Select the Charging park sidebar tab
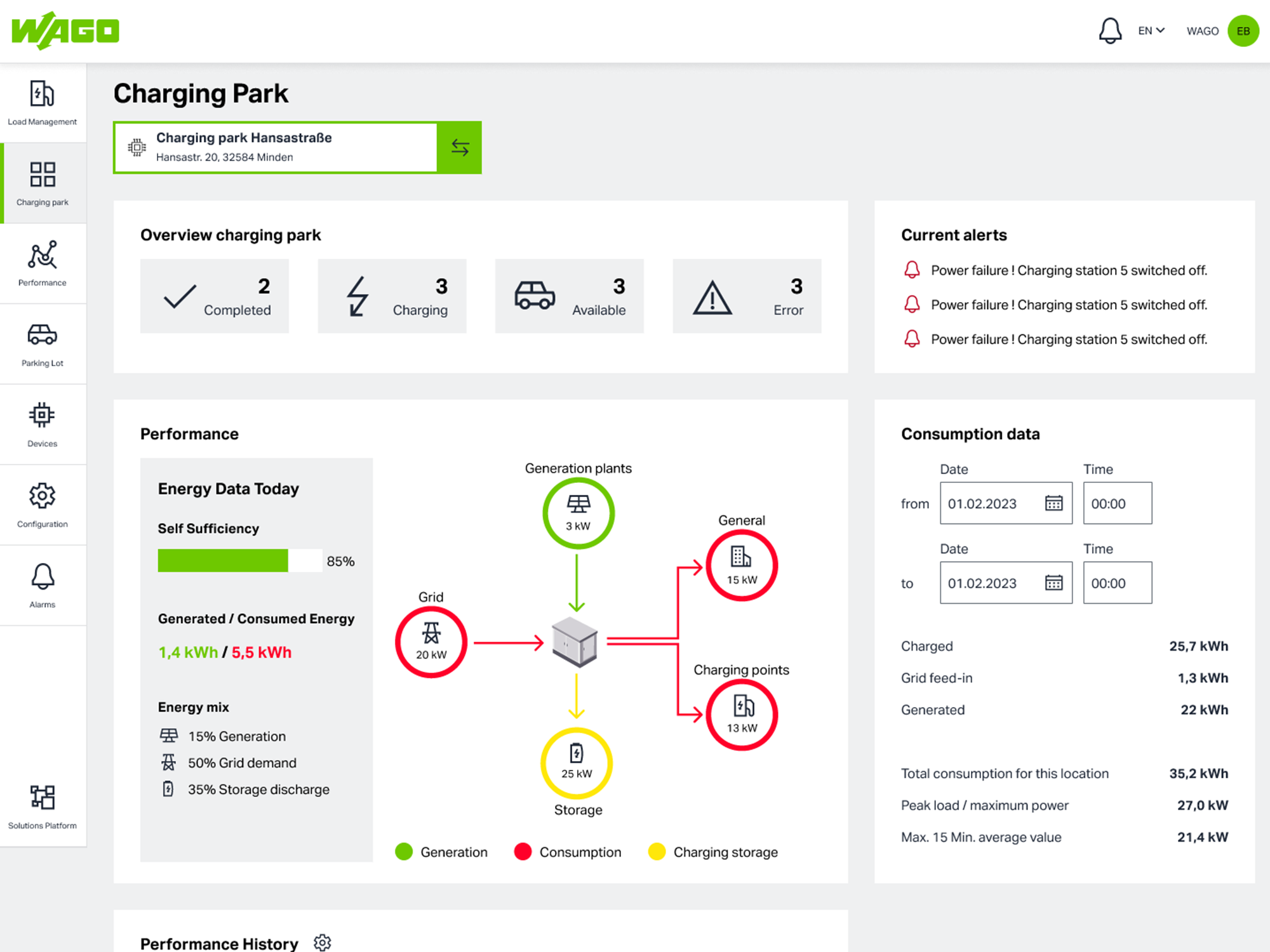The width and height of the screenshot is (1270, 952). click(x=43, y=183)
